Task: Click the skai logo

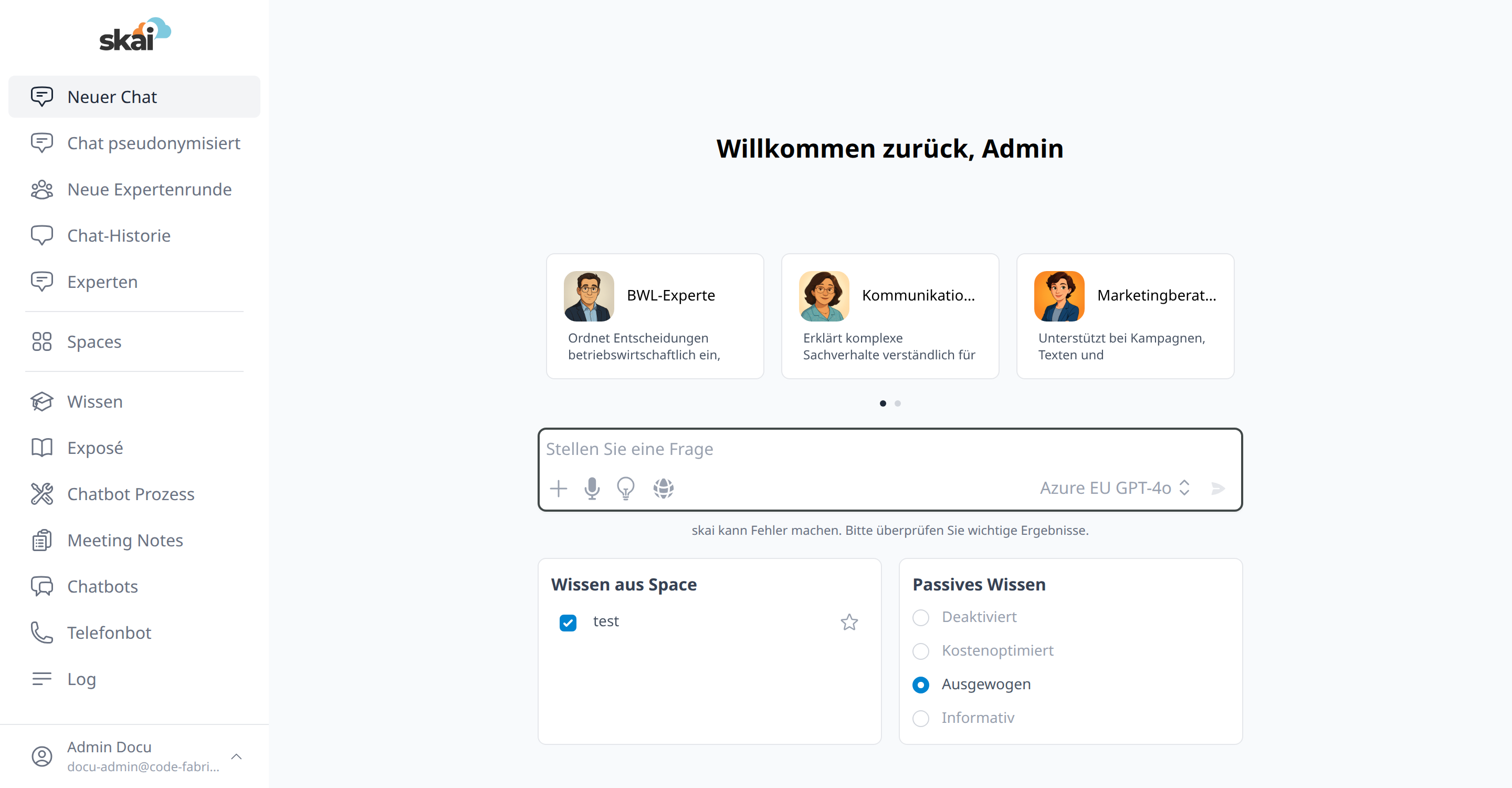Action: point(135,34)
